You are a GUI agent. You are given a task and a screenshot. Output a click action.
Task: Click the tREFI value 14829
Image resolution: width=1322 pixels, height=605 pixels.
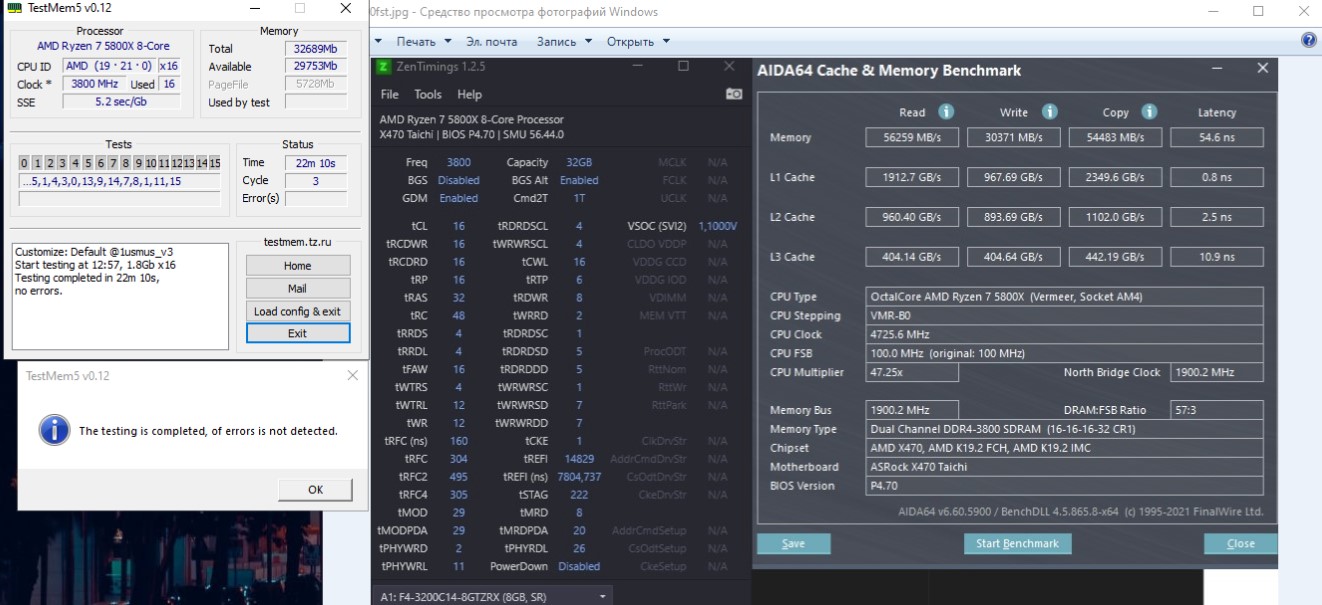pos(580,459)
